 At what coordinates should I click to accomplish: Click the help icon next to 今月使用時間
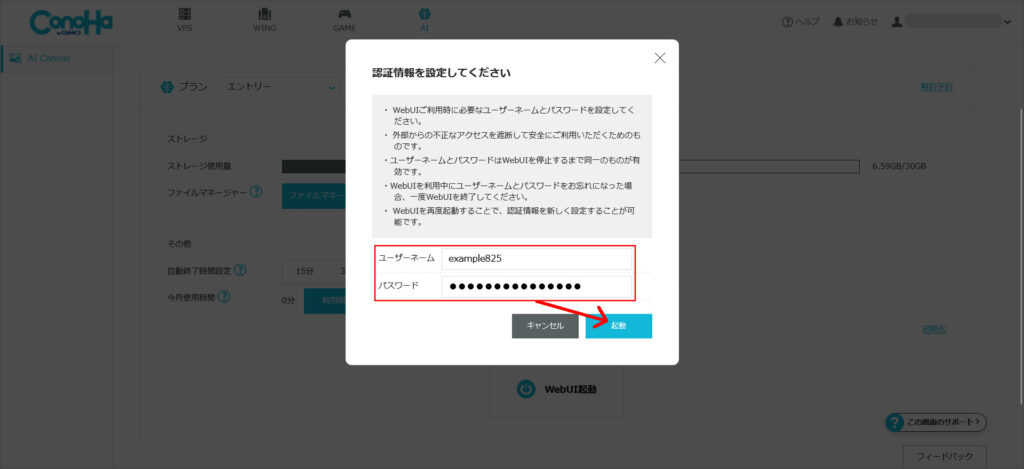(224, 297)
